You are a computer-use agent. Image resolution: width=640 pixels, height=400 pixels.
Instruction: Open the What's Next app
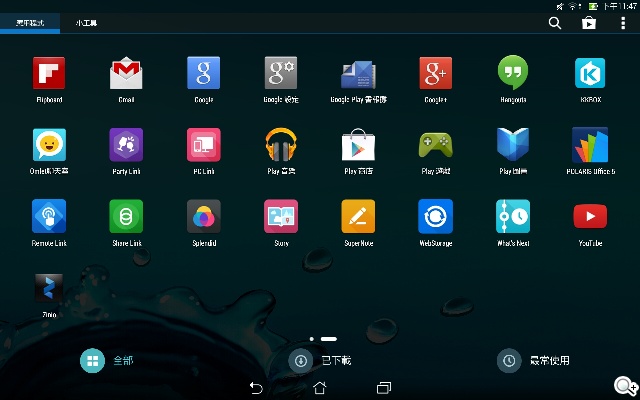[512, 217]
